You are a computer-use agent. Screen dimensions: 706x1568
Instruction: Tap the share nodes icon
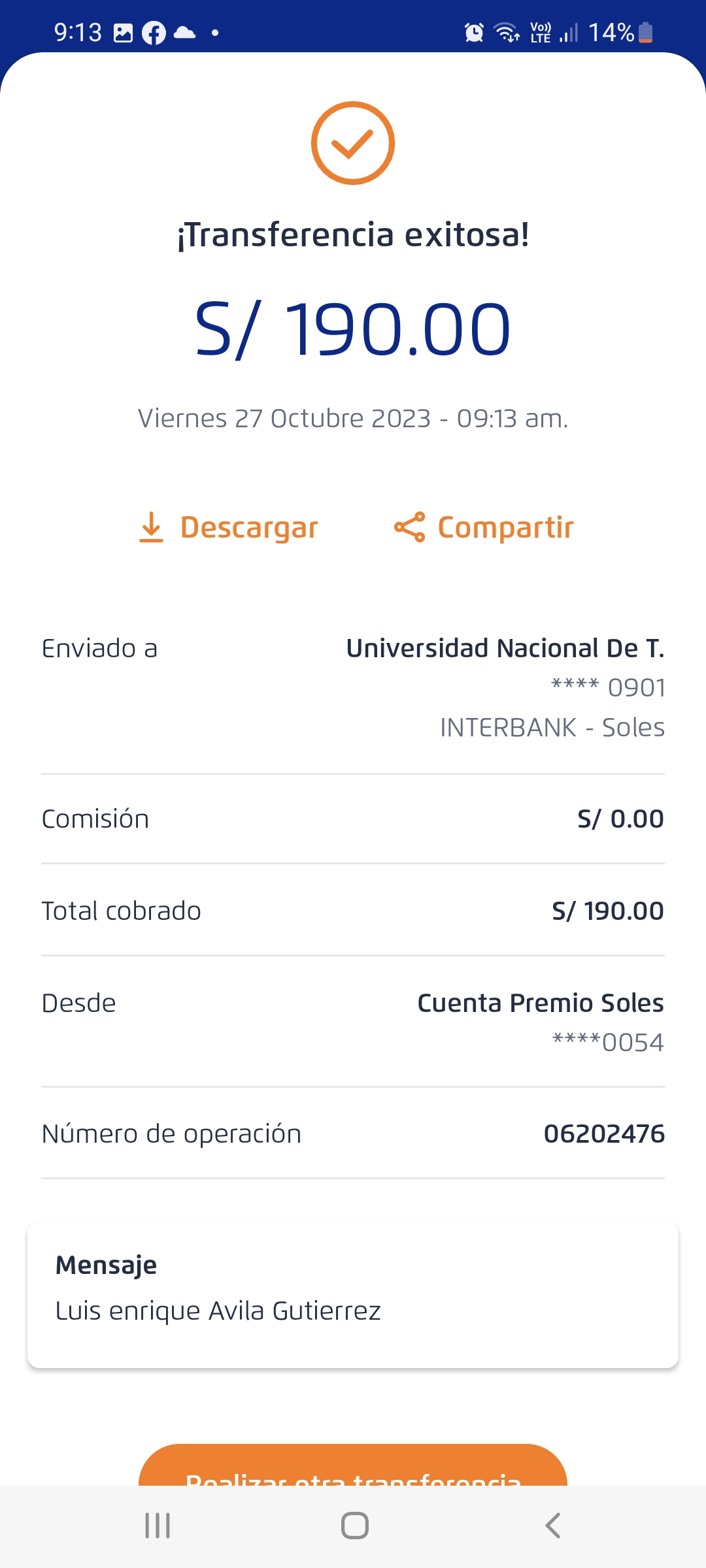point(410,527)
